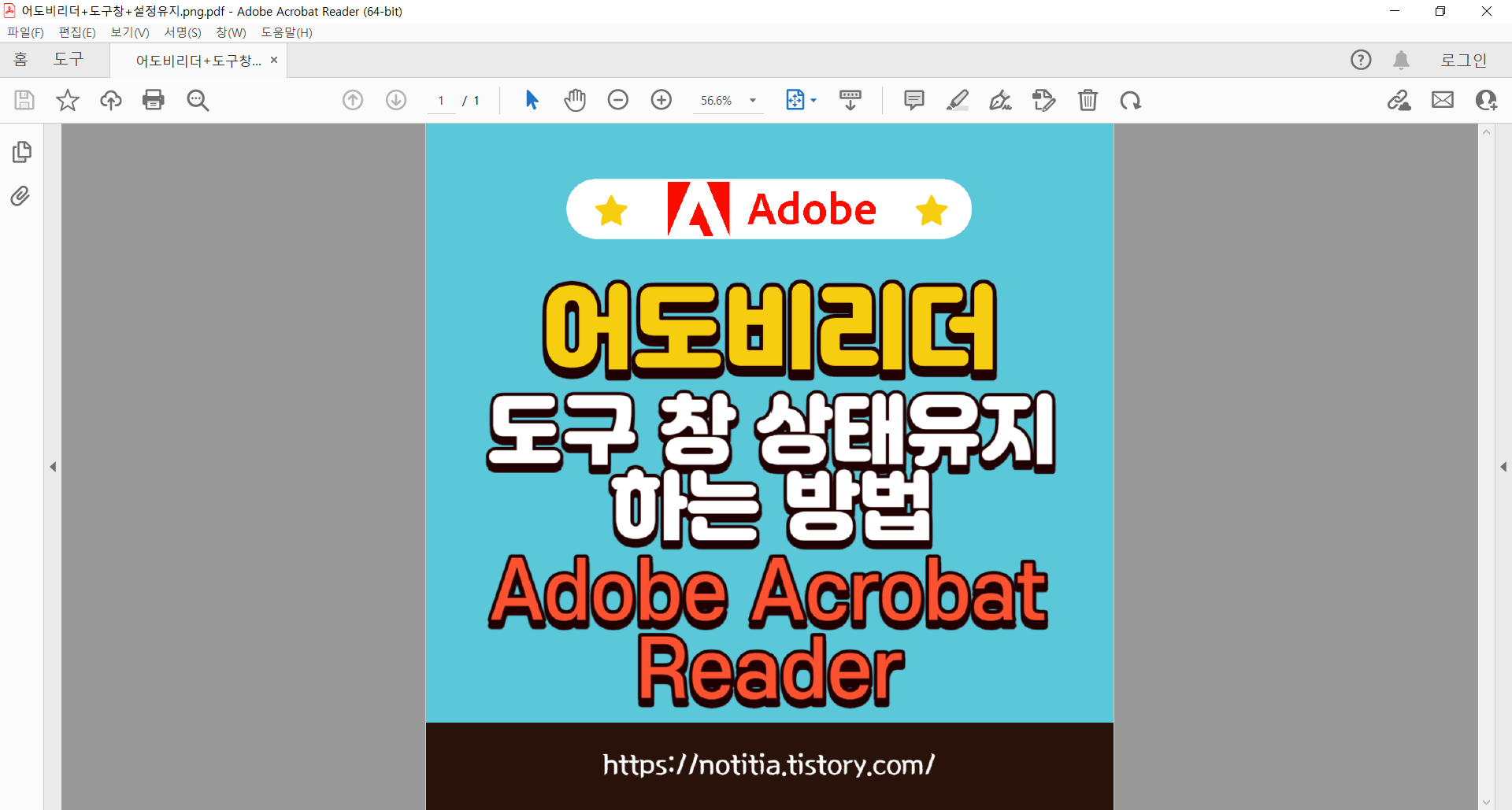
Task: Add a sticky note comment
Action: (x=914, y=100)
